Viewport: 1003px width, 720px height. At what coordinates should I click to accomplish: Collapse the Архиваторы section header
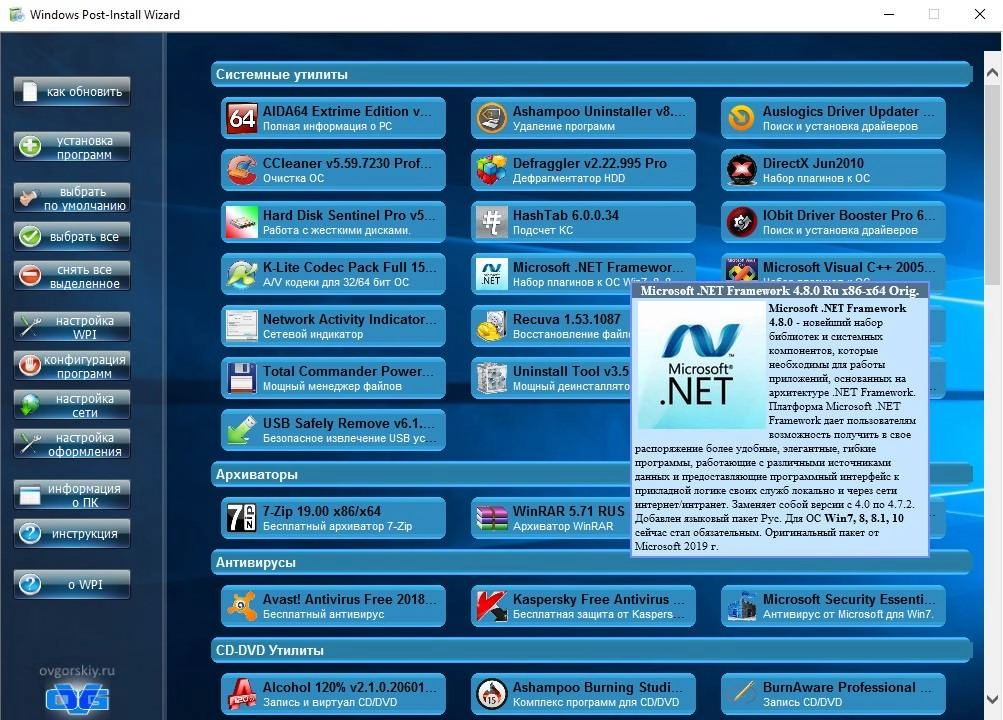590,474
